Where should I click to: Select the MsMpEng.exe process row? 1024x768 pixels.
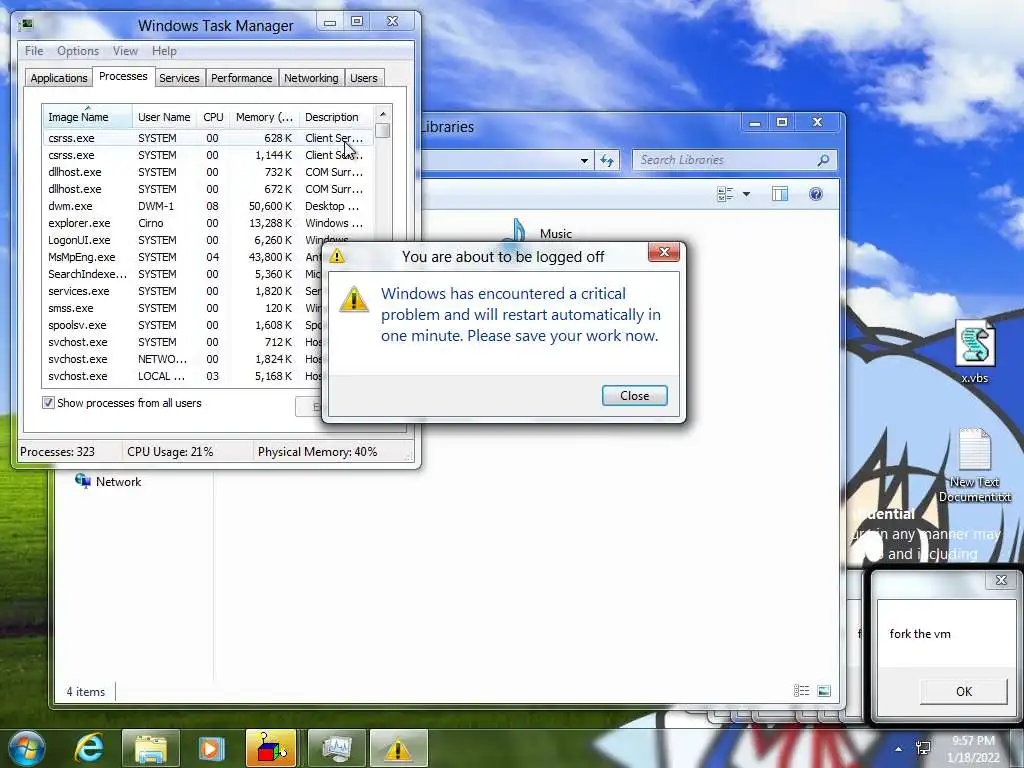[183, 257]
